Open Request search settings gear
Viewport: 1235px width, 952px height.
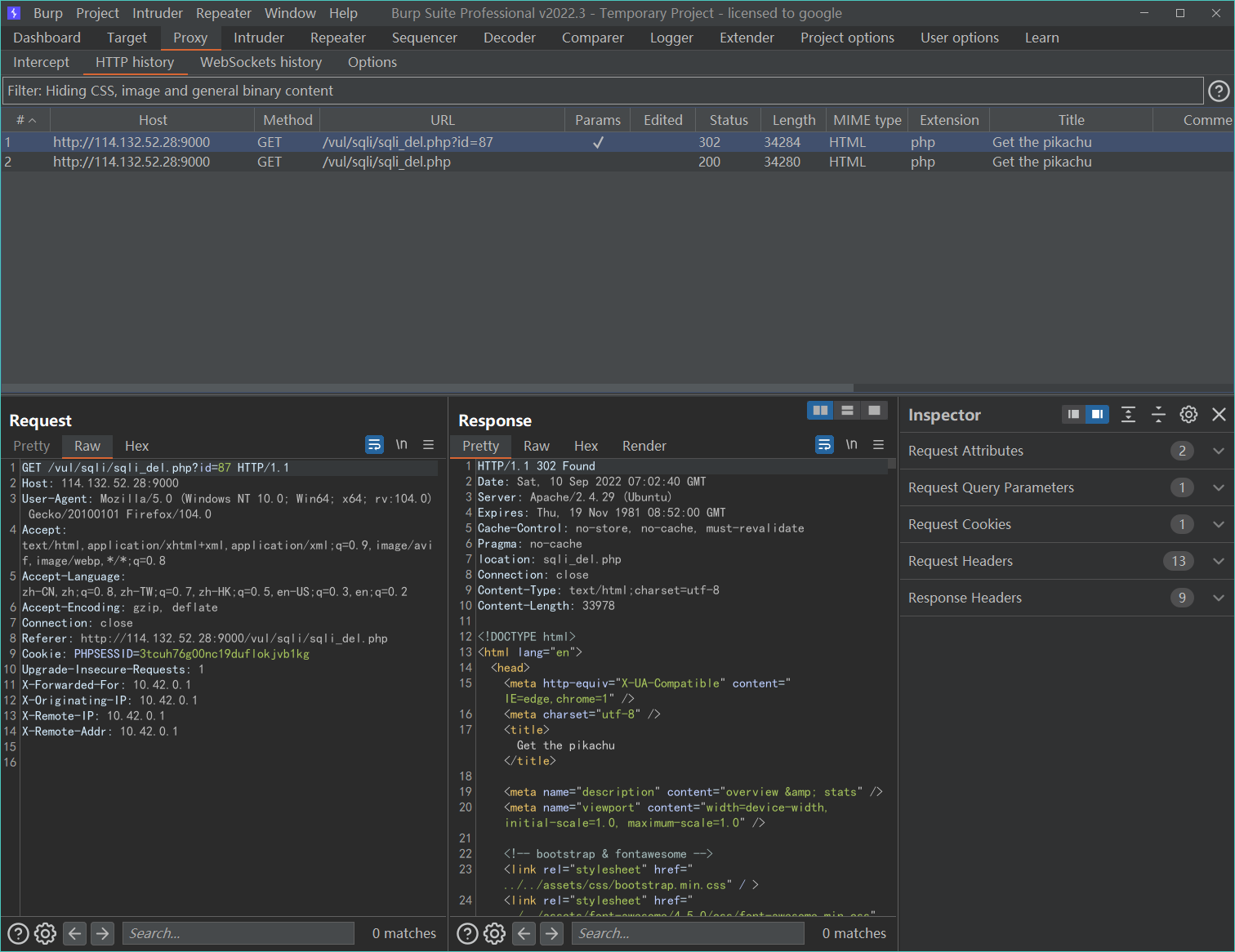coord(46,933)
